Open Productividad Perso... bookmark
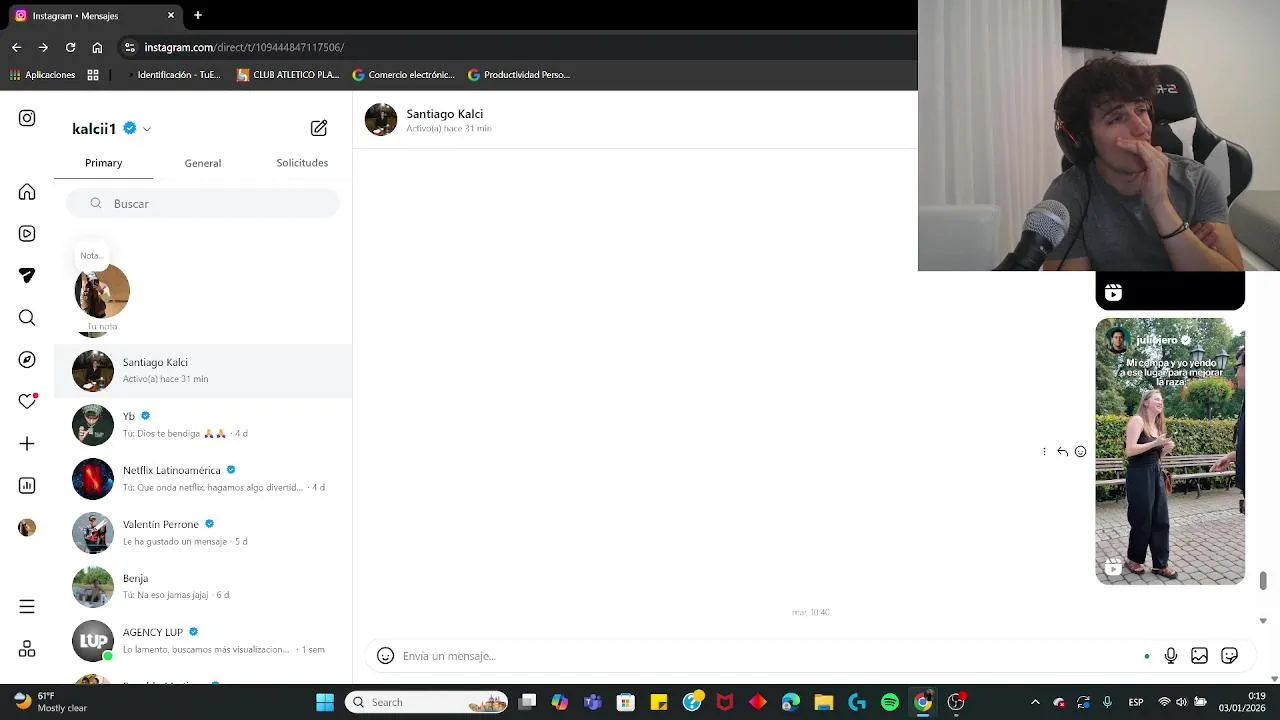 518,74
